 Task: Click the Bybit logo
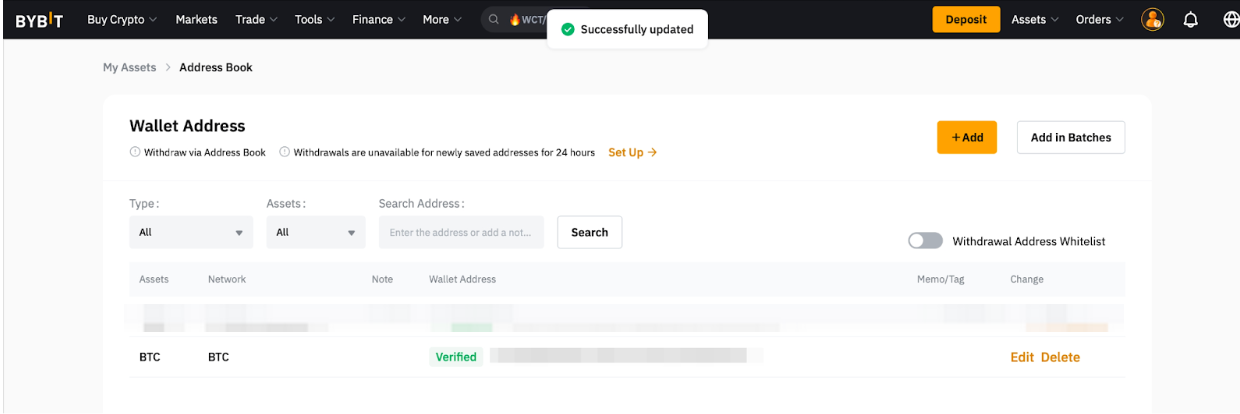tap(40, 20)
